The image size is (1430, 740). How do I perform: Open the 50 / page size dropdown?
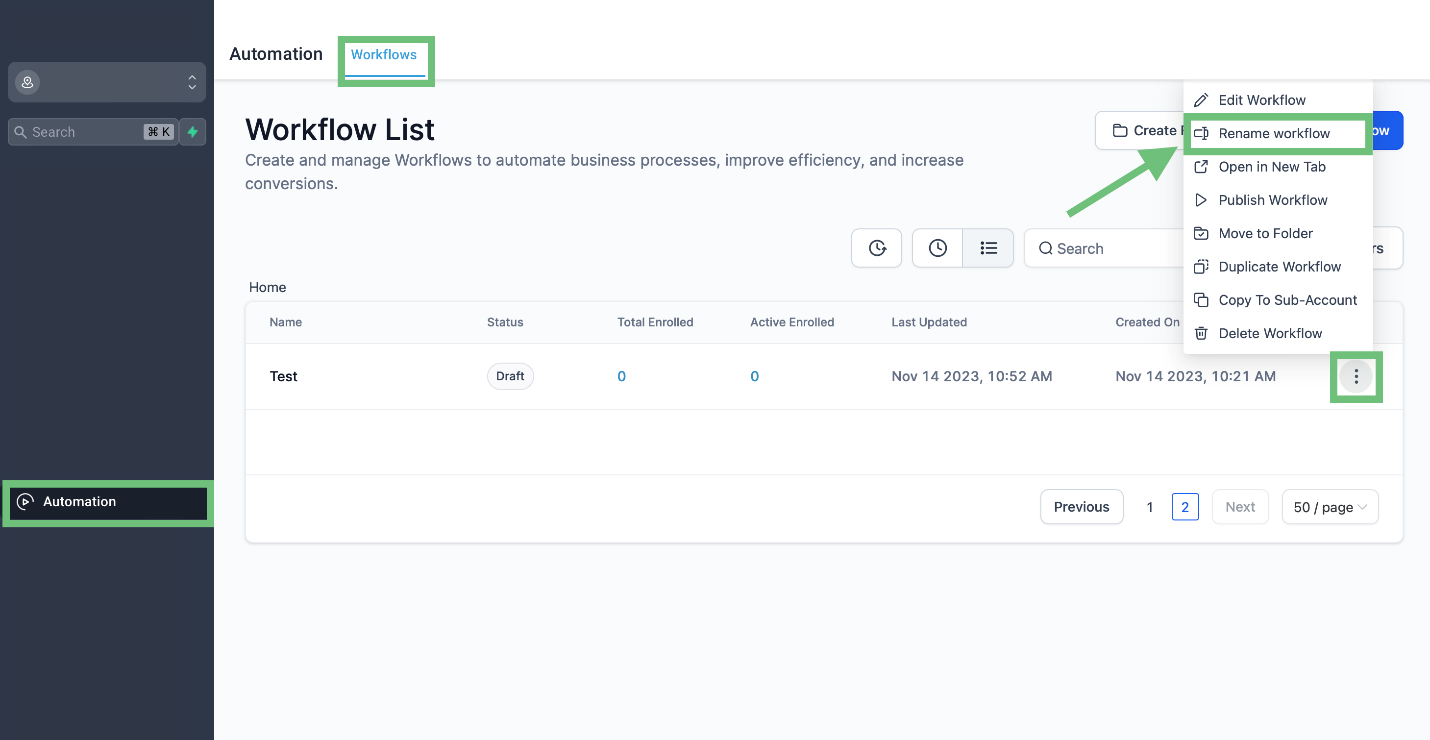tap(1330, 507)
